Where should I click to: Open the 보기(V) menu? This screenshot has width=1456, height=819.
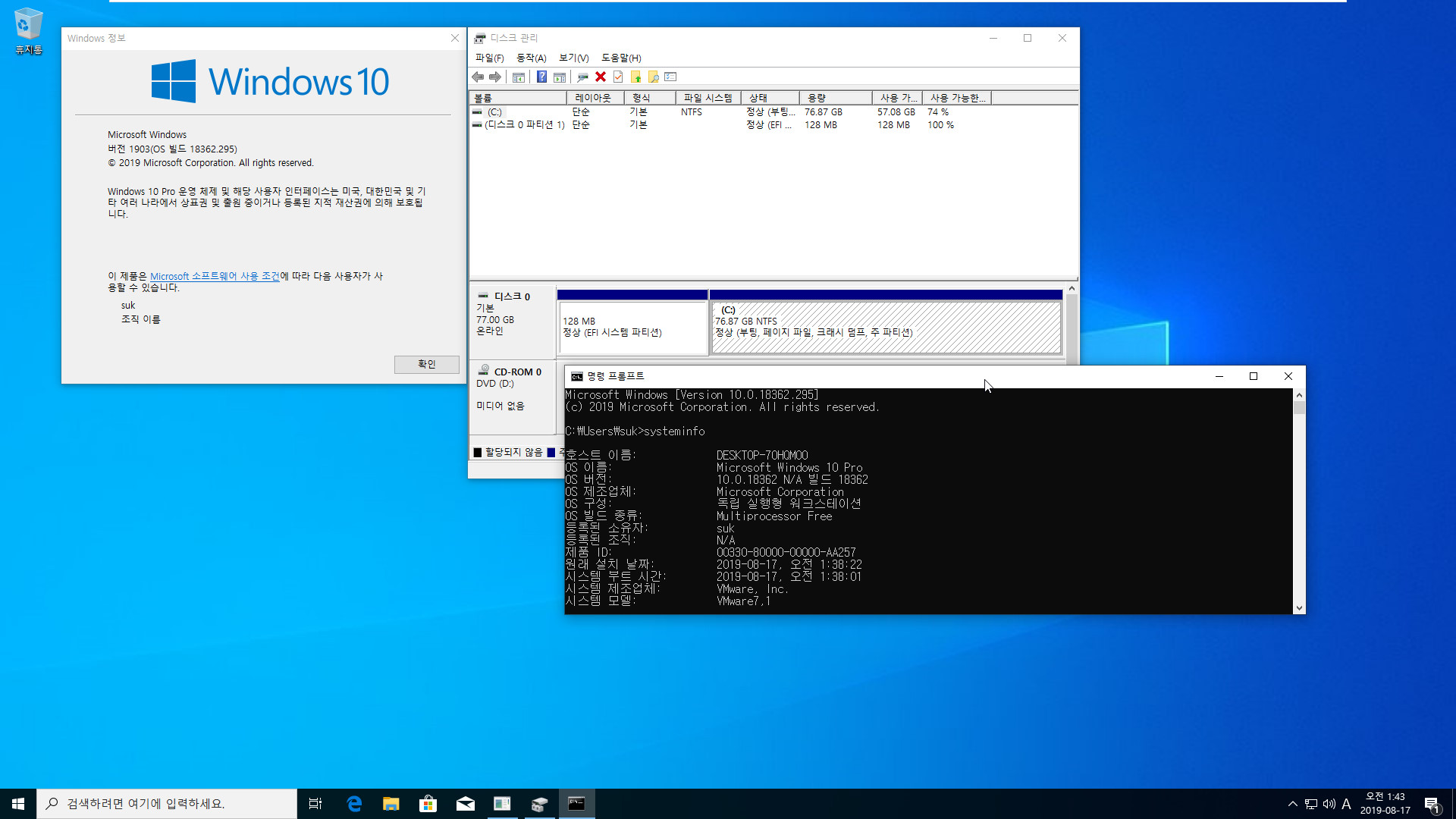pyautogui.click(x=573, y=58)
